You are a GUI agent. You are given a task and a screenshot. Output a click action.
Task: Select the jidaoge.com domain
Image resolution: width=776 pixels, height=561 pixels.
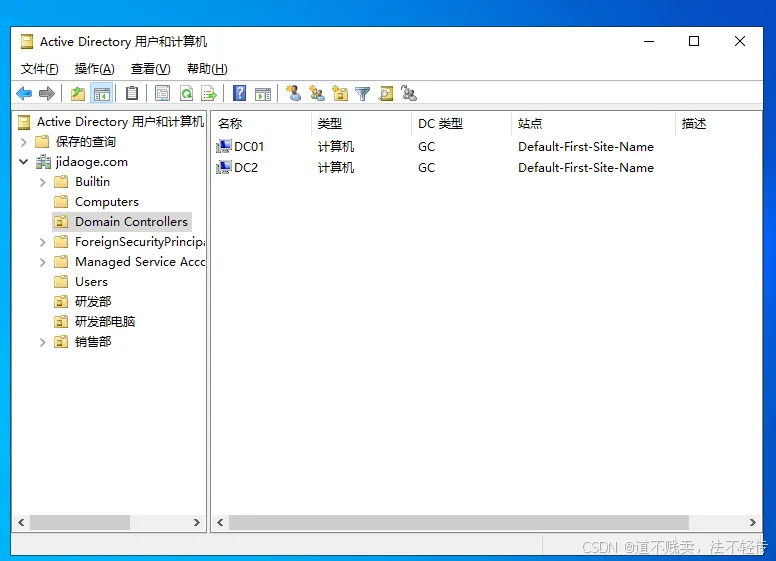[x=92, y=162]
